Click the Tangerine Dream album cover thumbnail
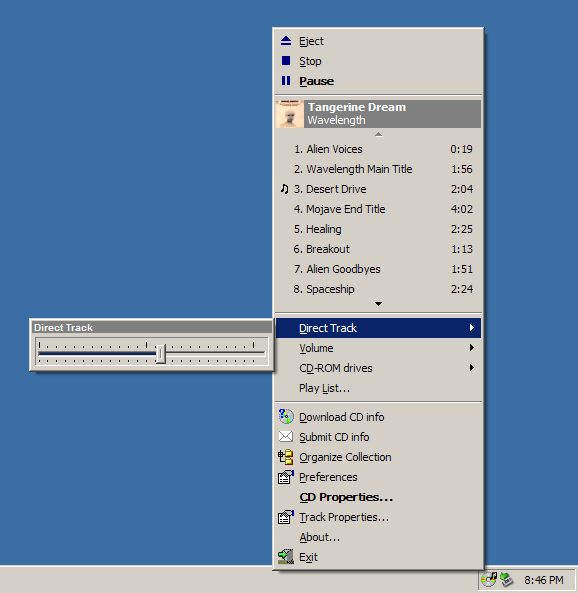This screenshot has width=578, height=593. coord(290,114)
